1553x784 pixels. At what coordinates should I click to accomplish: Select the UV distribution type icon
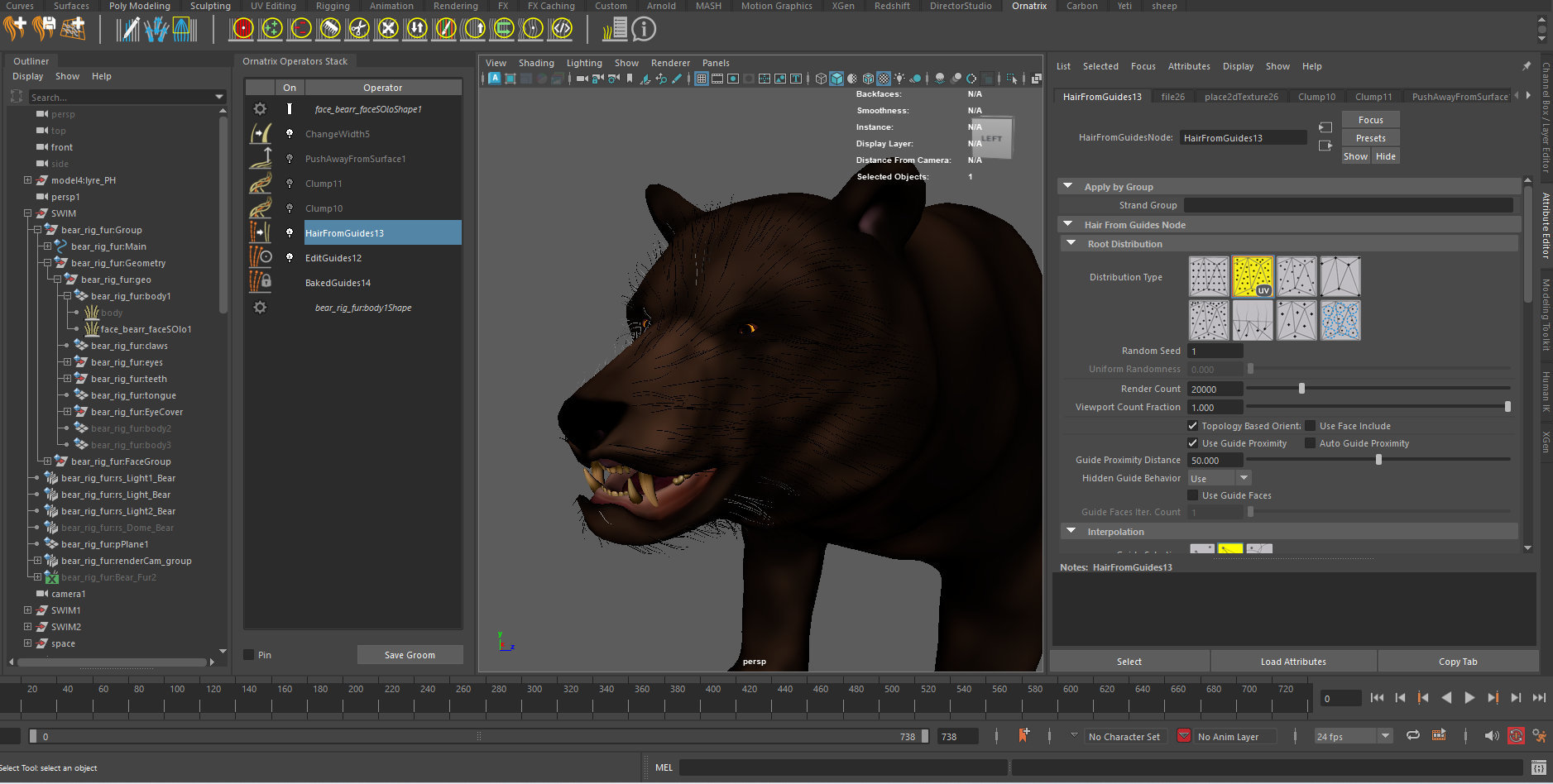1253,276
